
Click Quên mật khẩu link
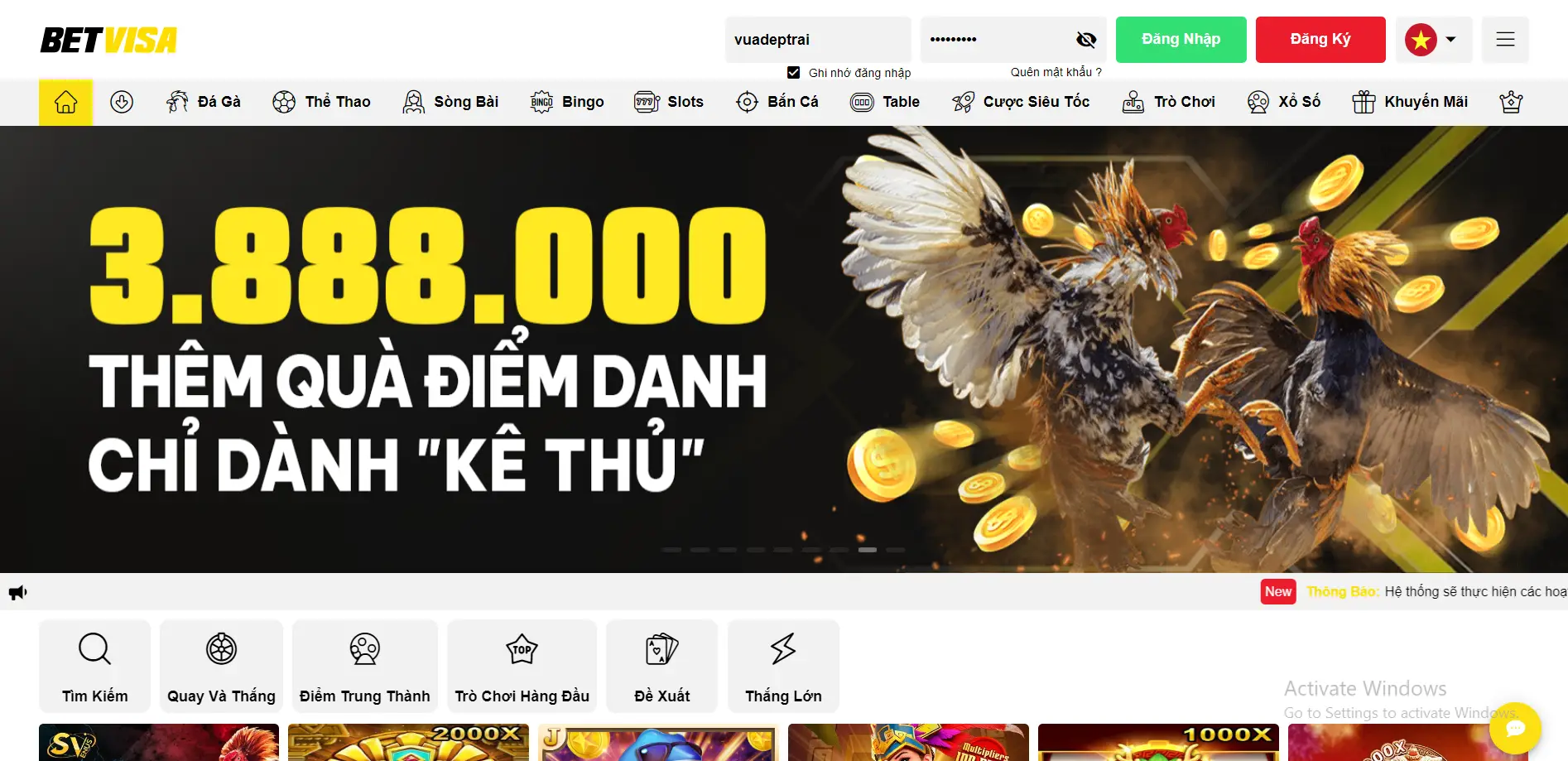point(1056,72)
